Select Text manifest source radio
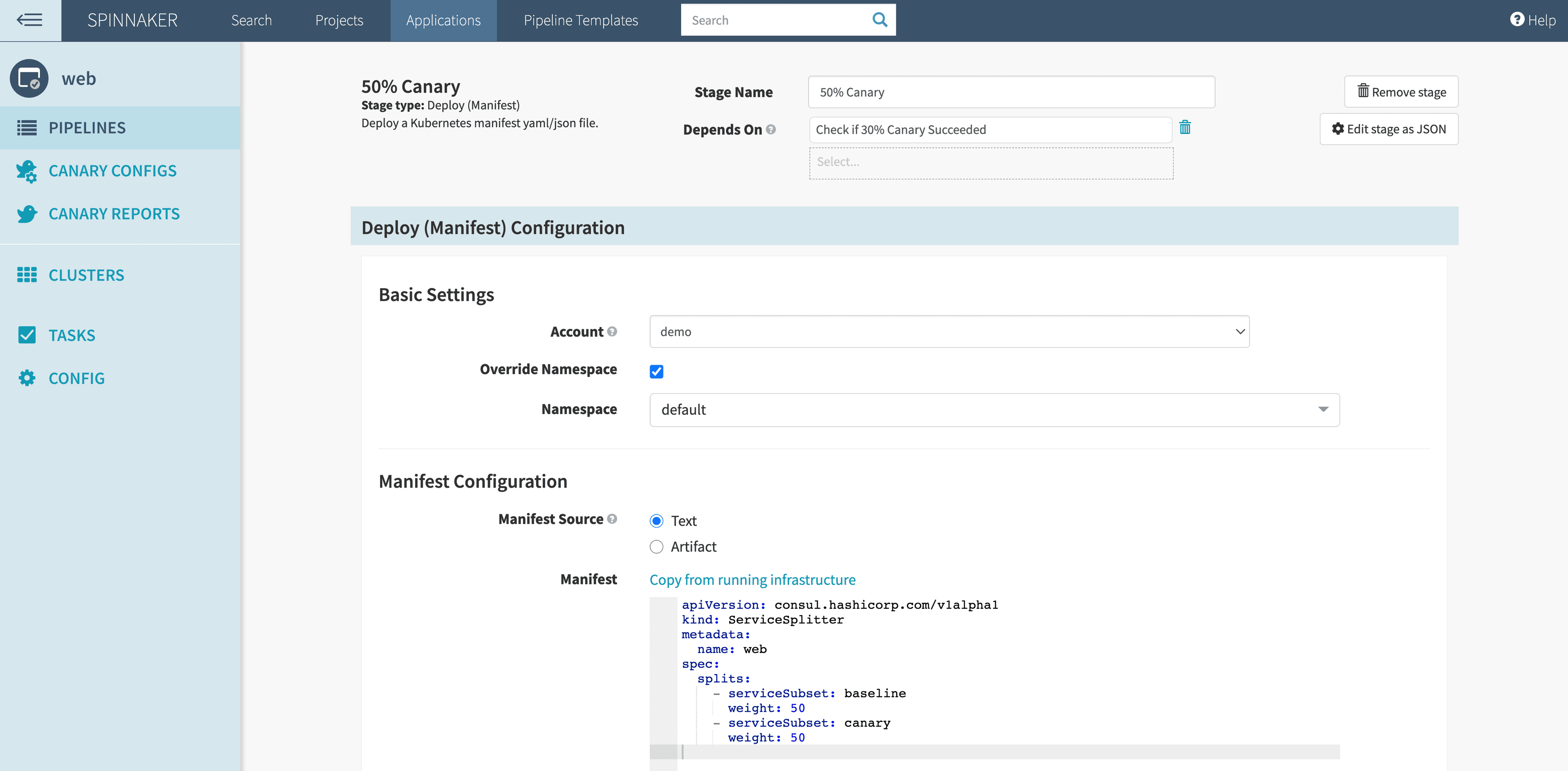The width and height of the screenshot is (1568, 771). 656,521
